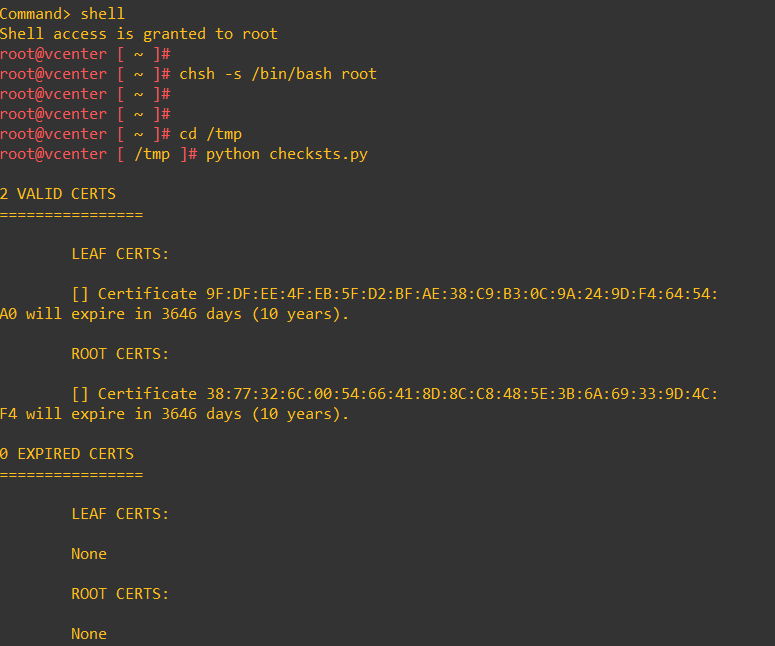Click the "Command> shell" line
This screenshot has width=775, height=646.
pyautogui.click(x=62, y=14)
